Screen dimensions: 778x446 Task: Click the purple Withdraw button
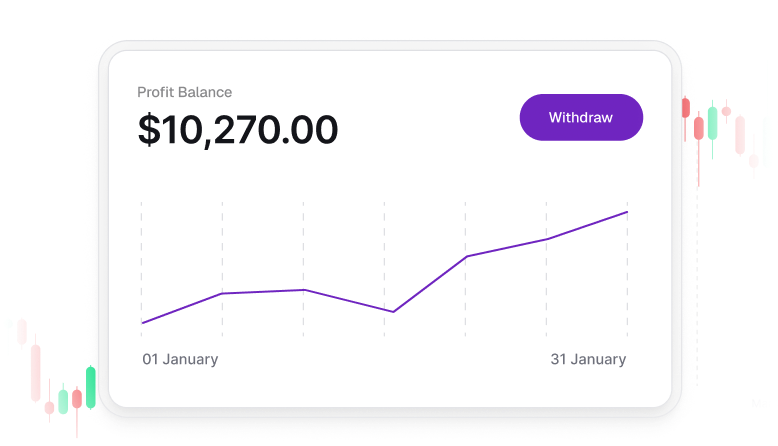pos(581,117)
